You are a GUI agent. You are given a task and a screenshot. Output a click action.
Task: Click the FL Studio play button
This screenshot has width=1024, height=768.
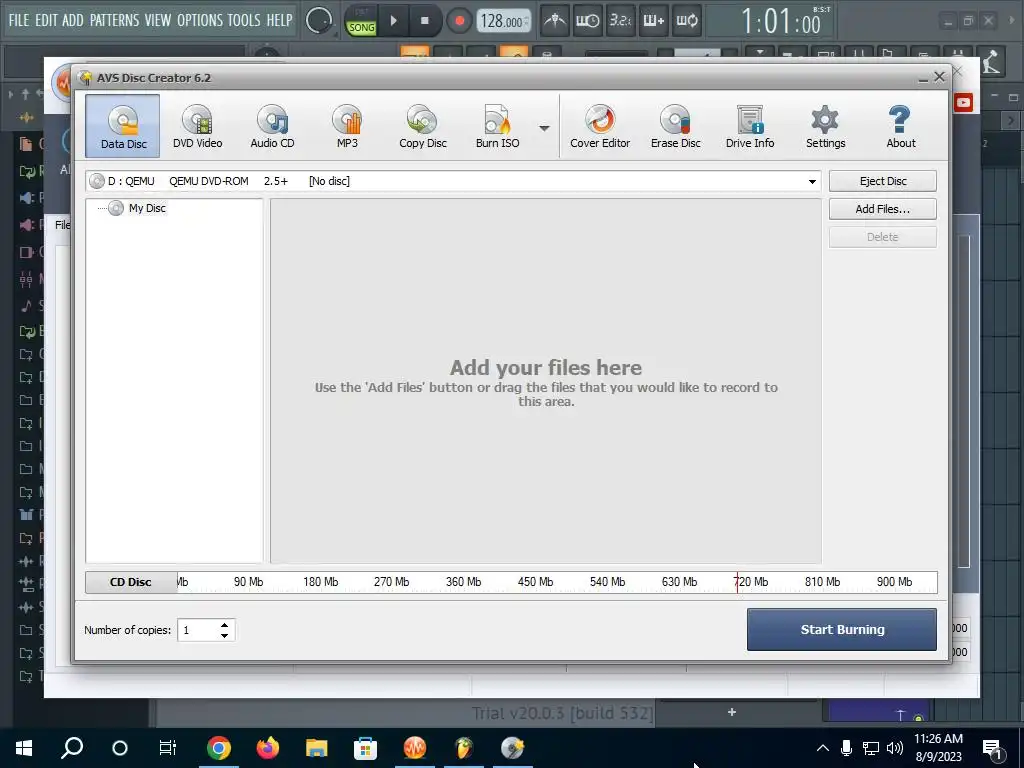point(393,21)
